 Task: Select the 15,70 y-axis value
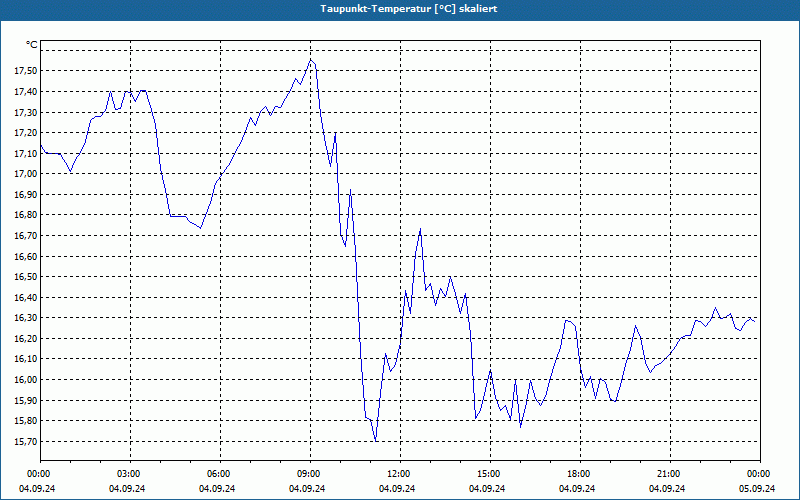[x=24, y=442]
